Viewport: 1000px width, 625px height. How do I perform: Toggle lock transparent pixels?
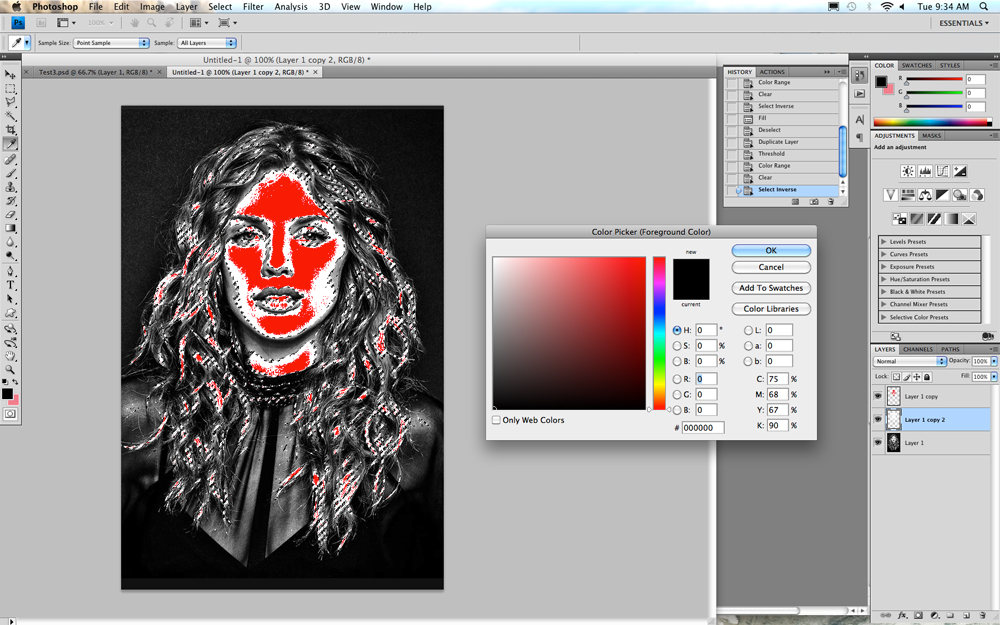(x=896, y=377)
